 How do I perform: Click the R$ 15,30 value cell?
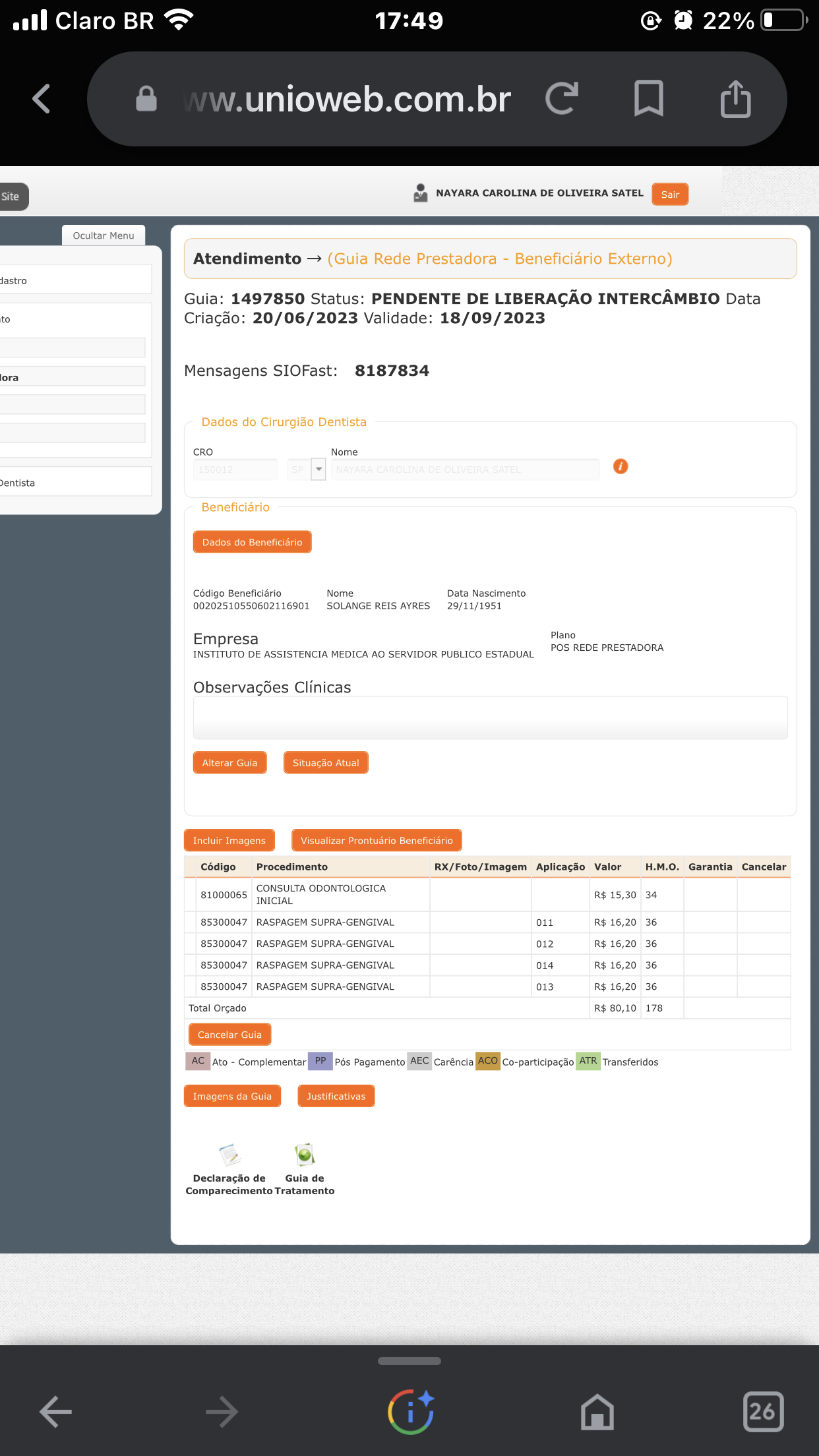615,895
